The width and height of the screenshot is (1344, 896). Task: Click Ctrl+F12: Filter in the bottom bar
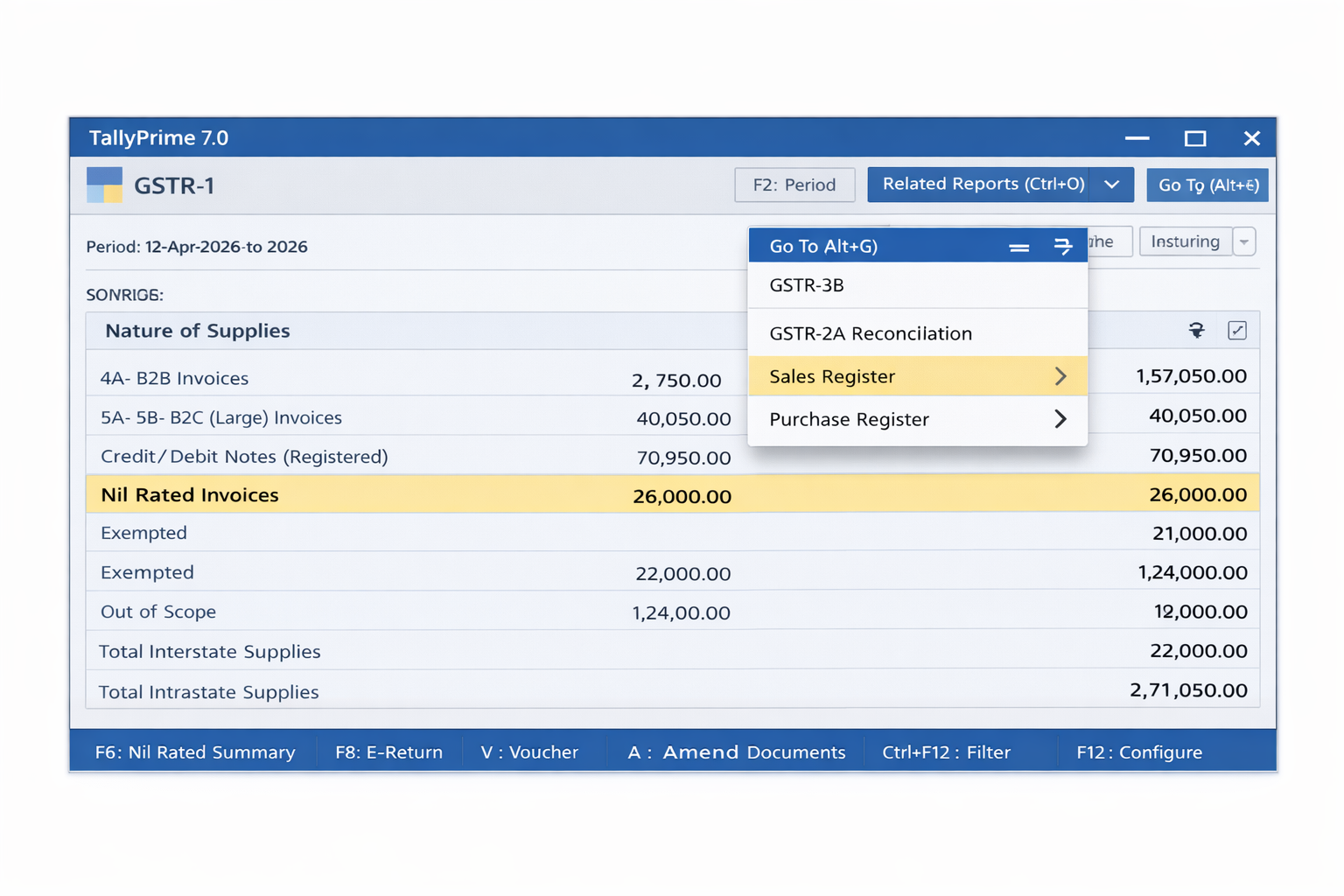[946, 752]
